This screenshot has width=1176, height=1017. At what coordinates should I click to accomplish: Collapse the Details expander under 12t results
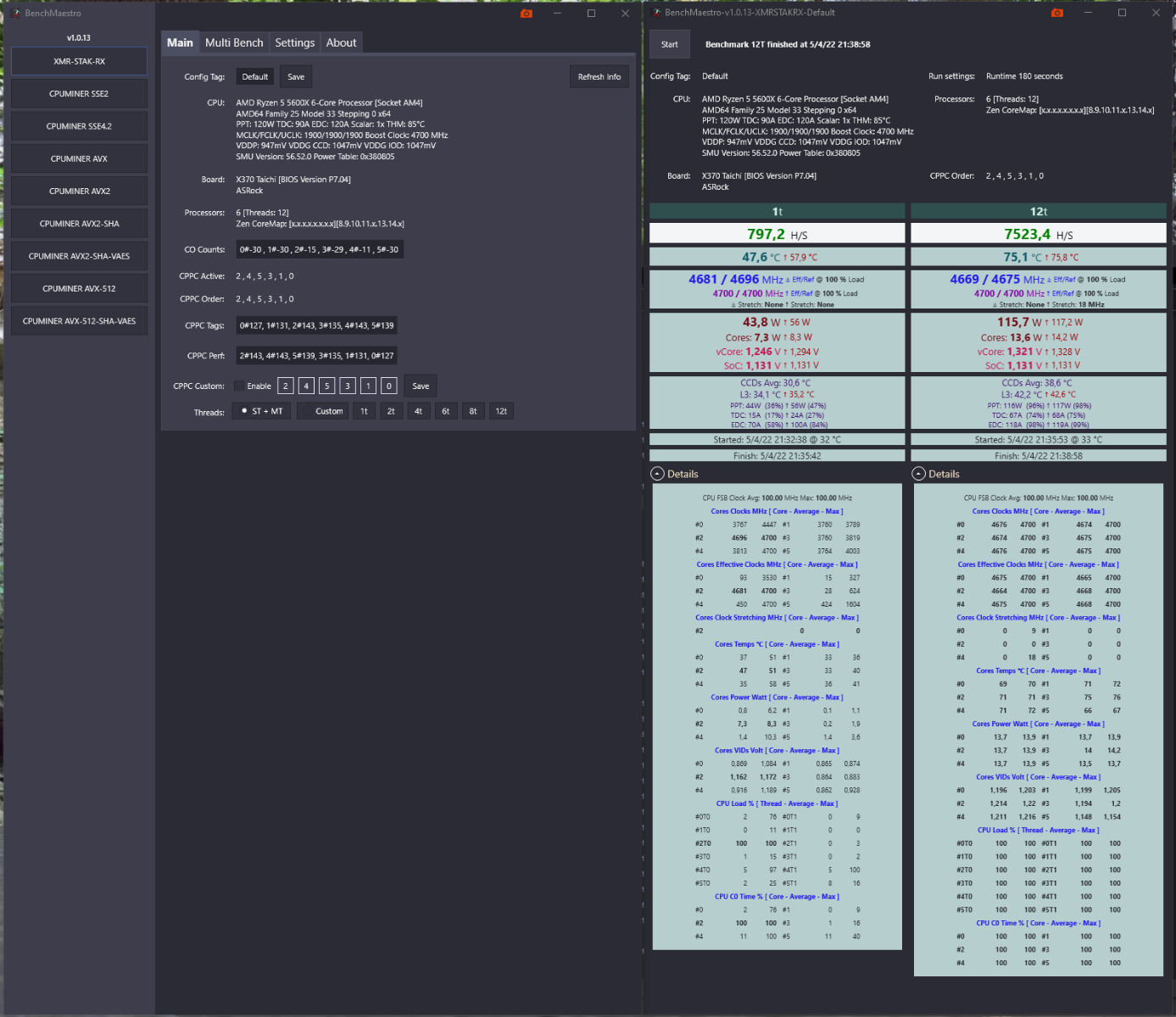(918, 474)
